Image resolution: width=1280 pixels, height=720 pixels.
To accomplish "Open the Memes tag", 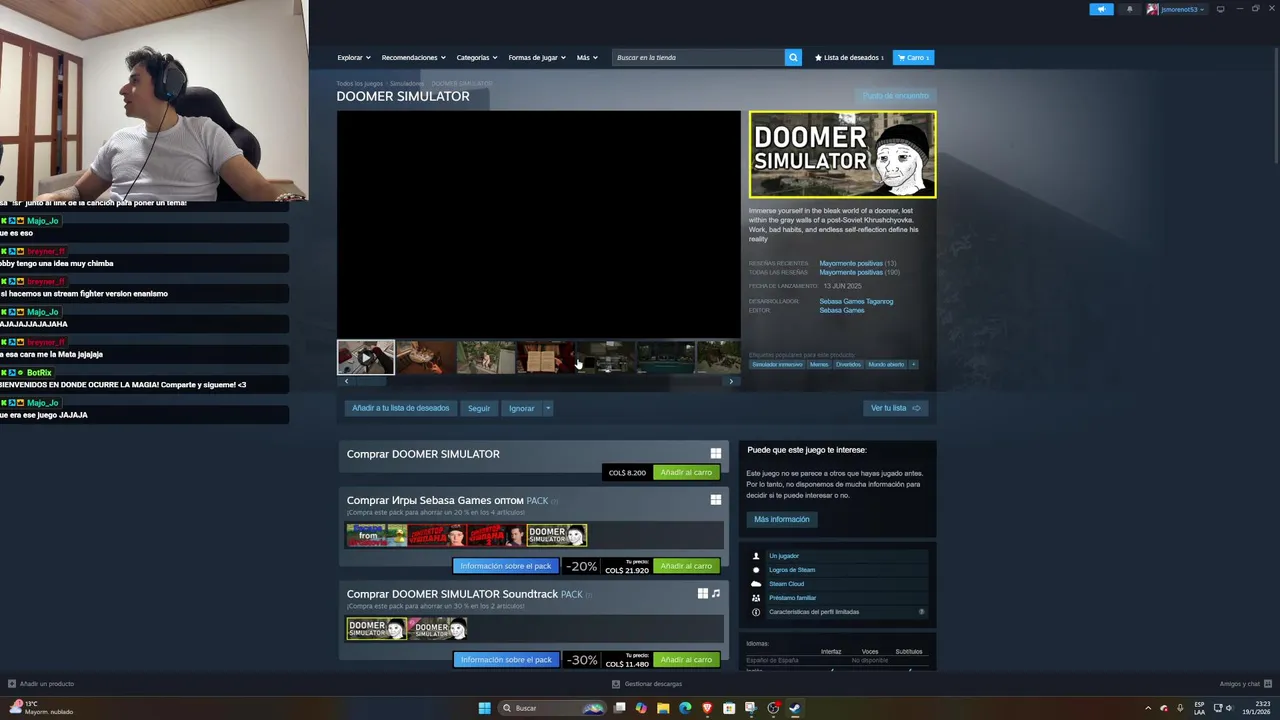I will (819, 364).
